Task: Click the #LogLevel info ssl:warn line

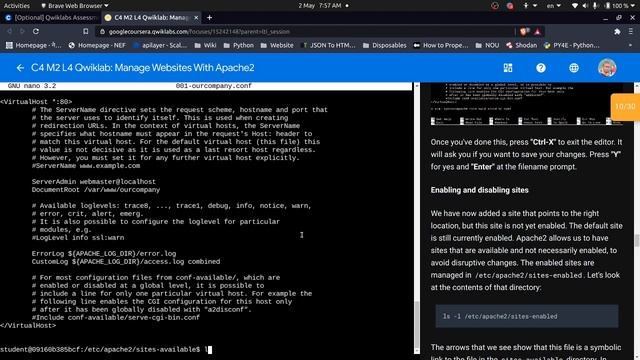Action: [x=78, y=238]
